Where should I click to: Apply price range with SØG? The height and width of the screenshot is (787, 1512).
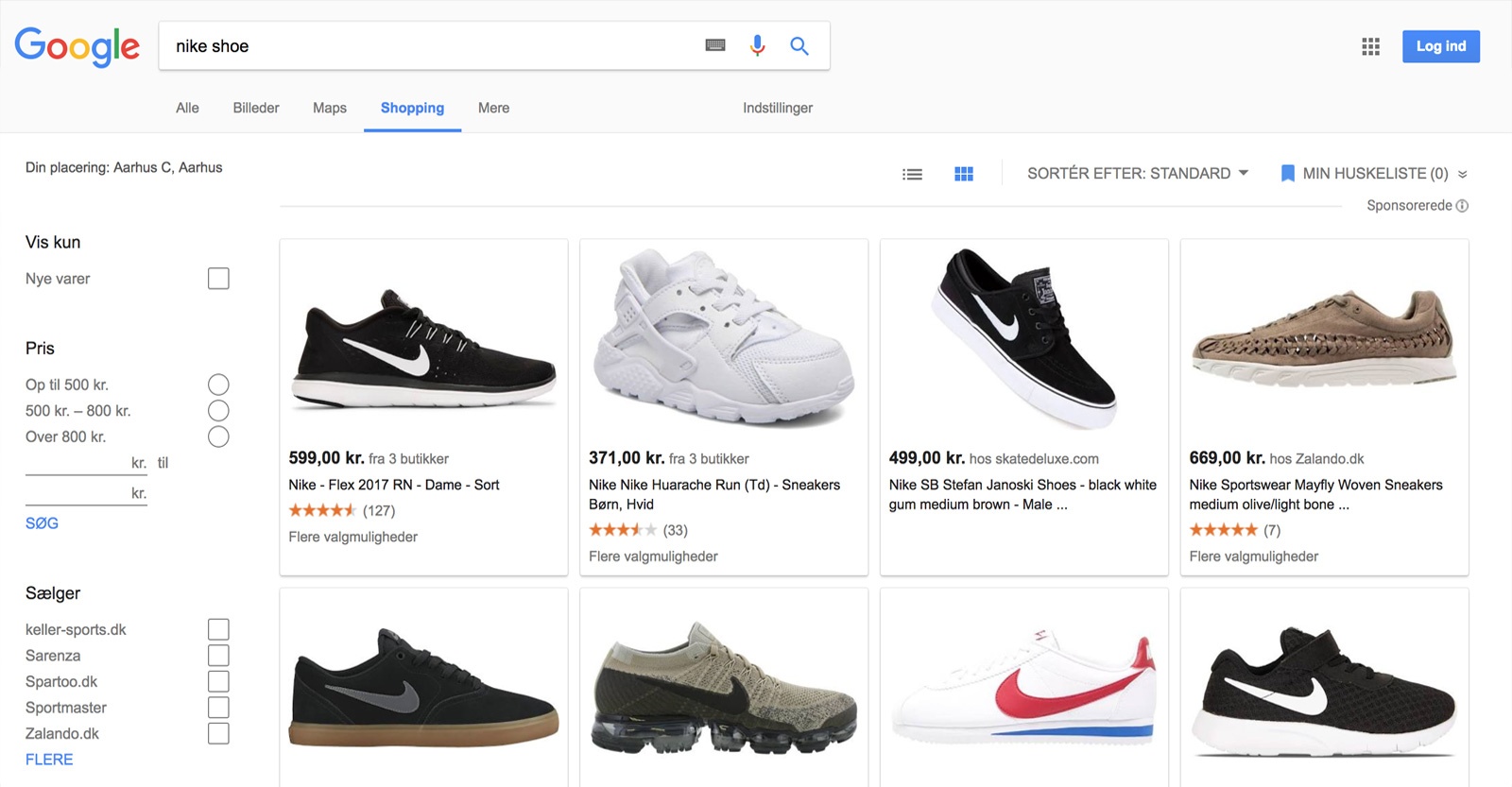pyautogui.click(x=42, y=523)
